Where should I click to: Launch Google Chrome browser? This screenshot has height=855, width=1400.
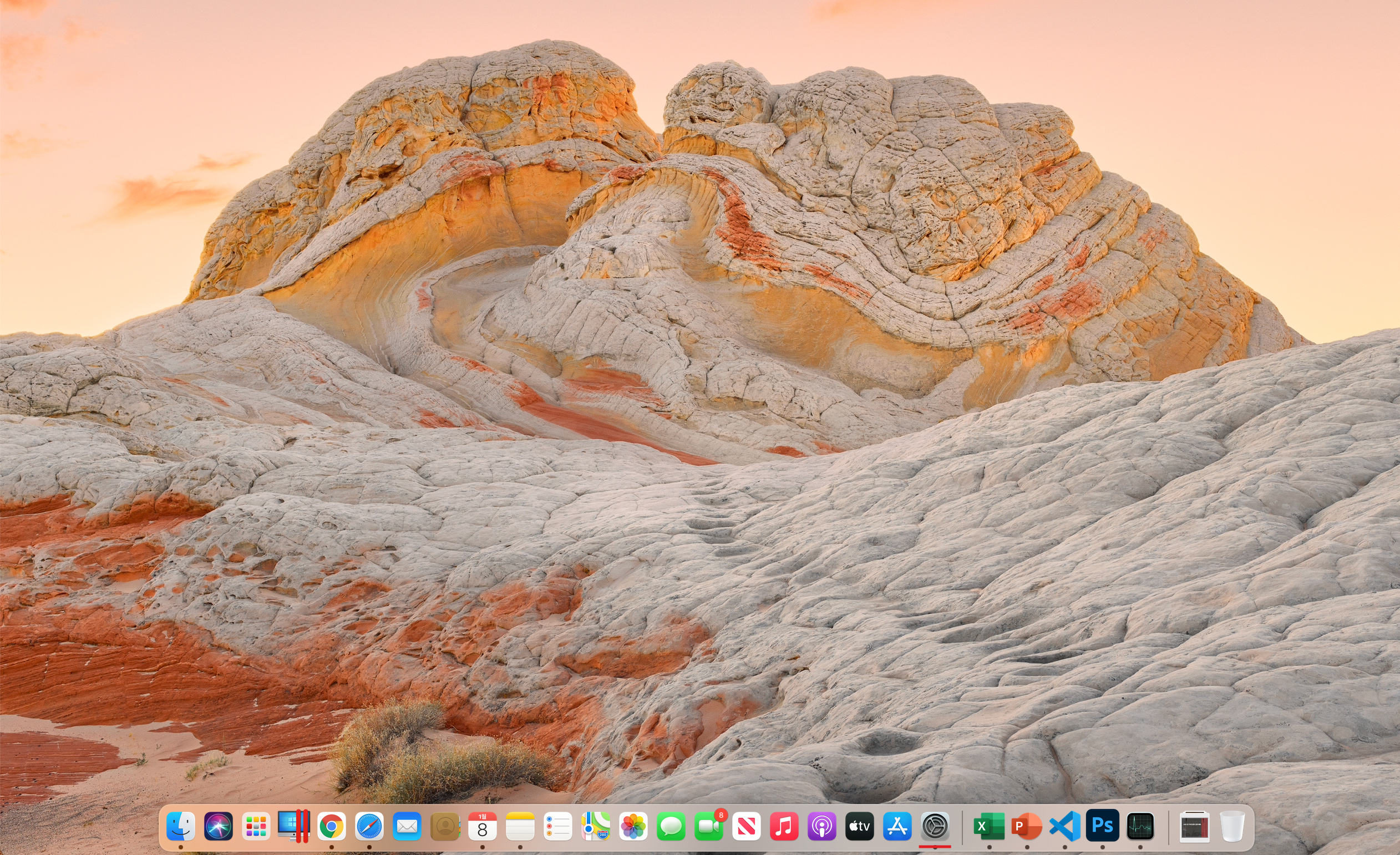point(331,826)
